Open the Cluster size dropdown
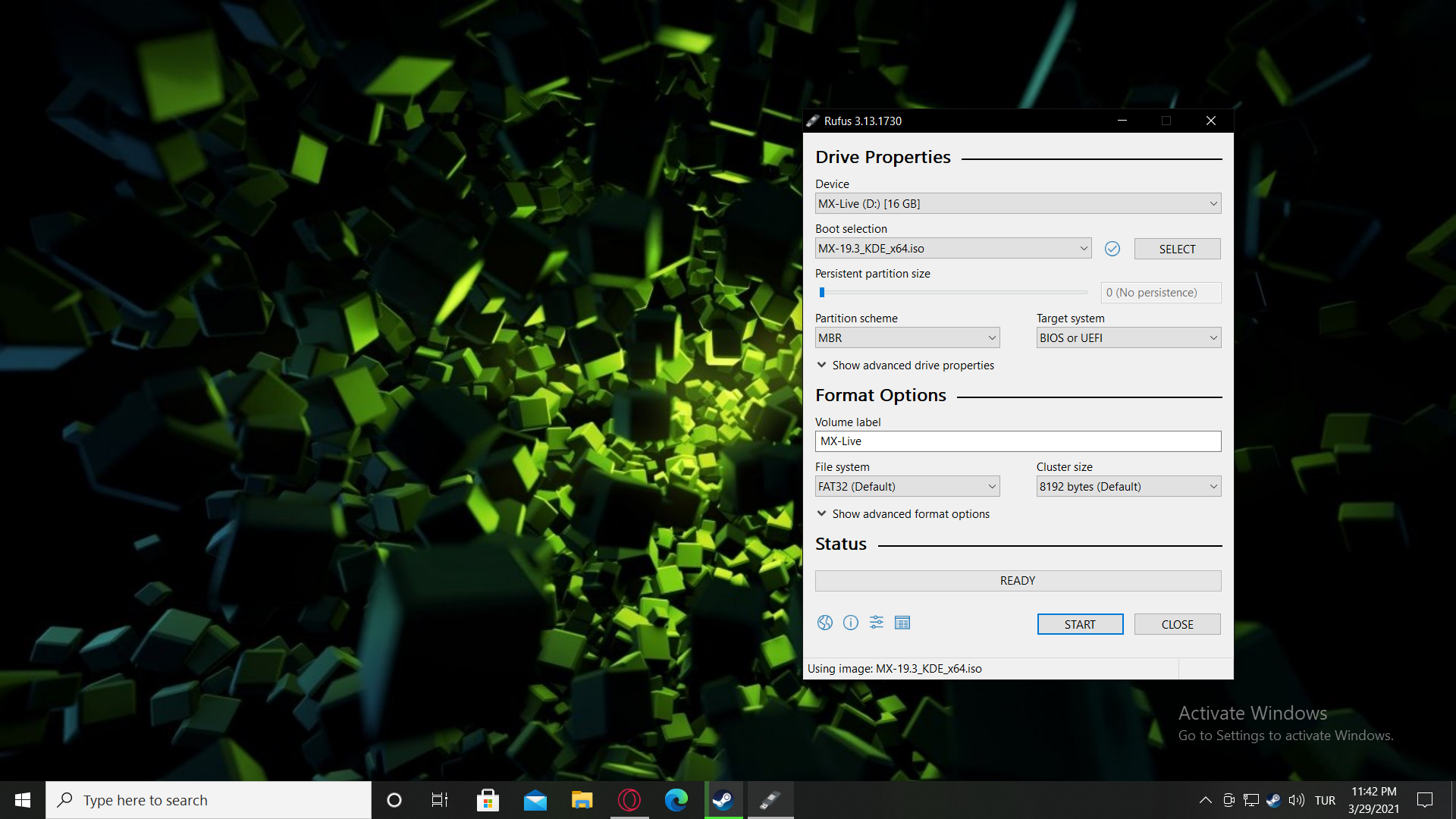This screenshot has height=819, width=1456. (x=1128, y=487)
